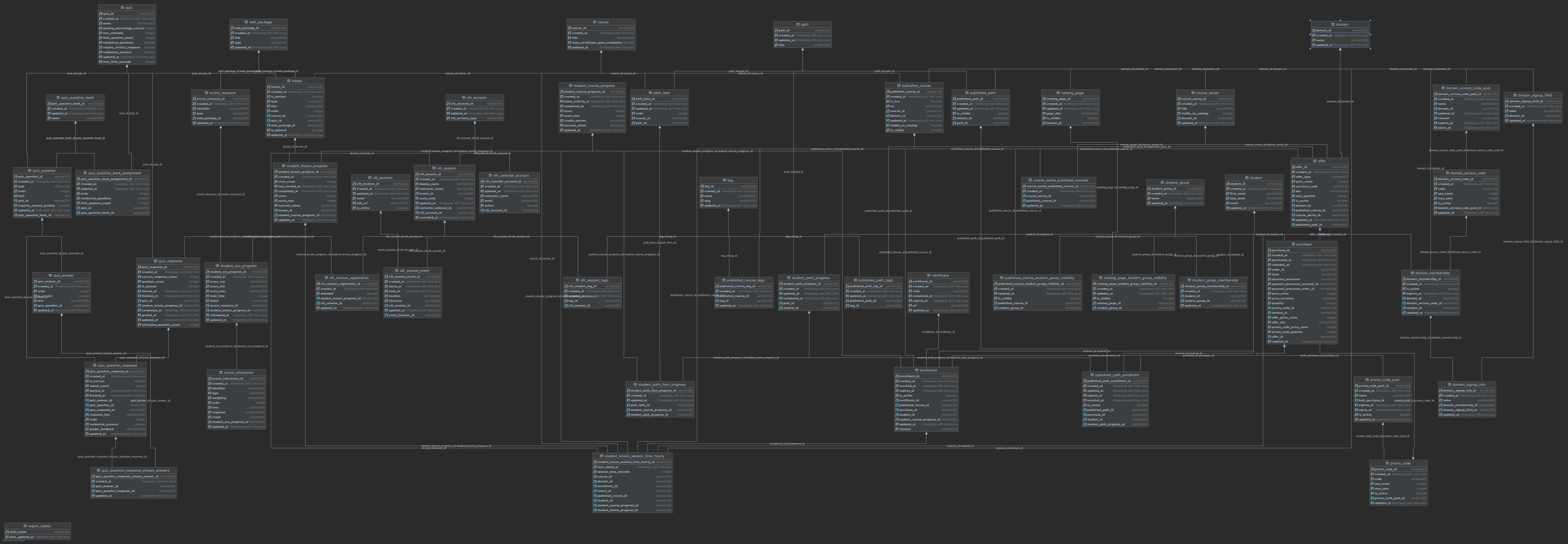The height and width of the screenshot is (544, 1568).
Task: Select the lesson table header
Action: pos(295,81)
